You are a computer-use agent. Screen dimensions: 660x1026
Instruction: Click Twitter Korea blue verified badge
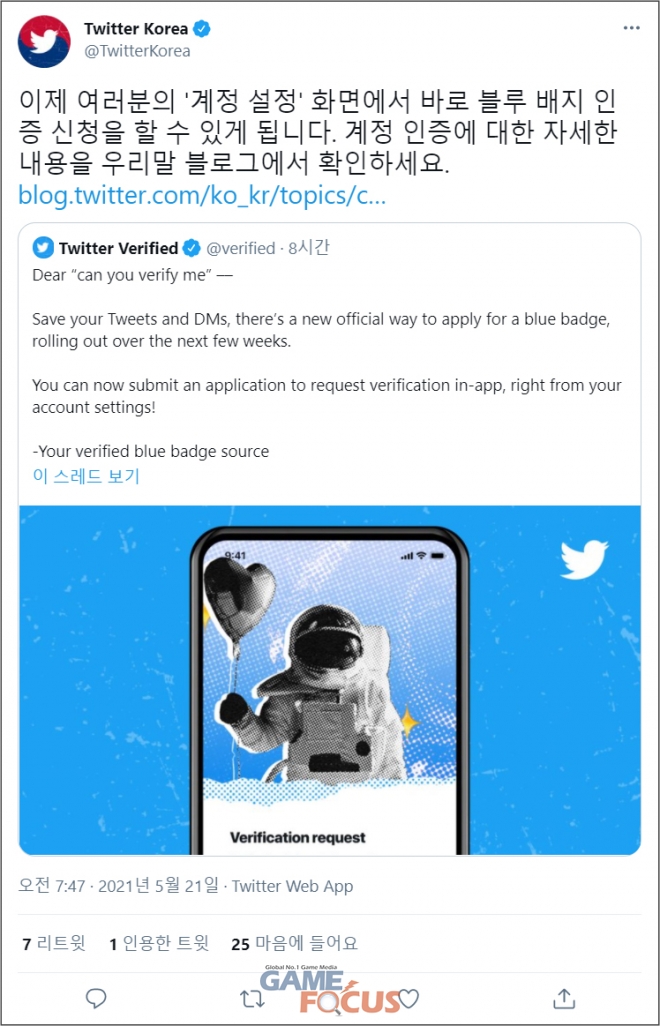point(201,29)
